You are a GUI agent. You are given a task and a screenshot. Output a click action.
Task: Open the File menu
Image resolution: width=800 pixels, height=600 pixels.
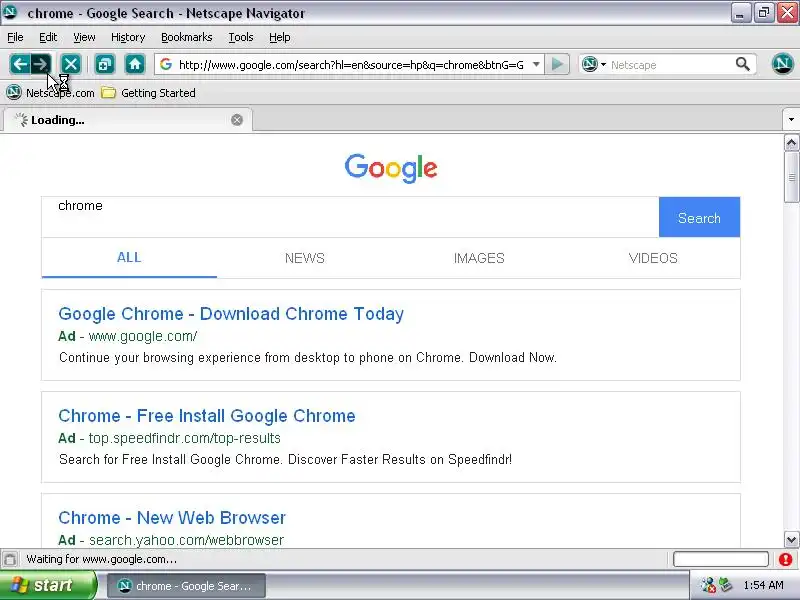[x=15, y=37]
